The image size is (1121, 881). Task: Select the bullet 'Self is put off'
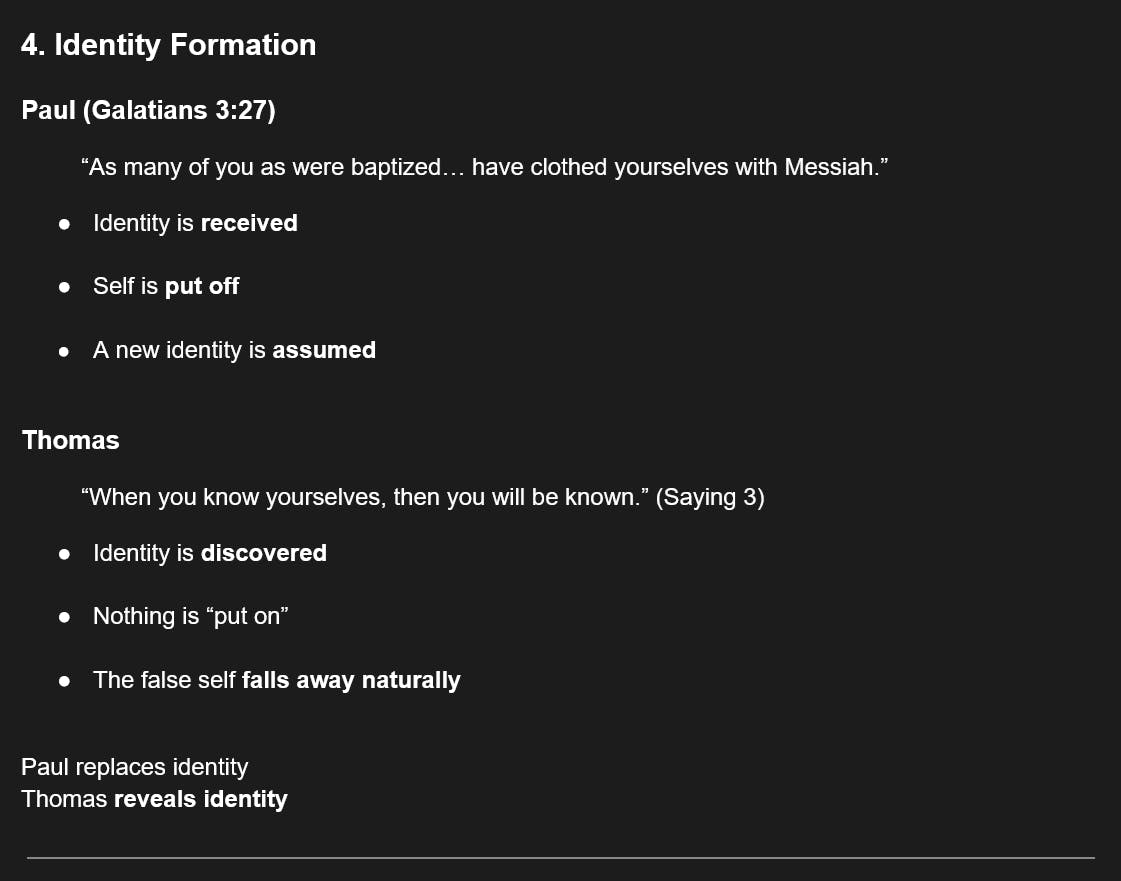coord(166,286)
